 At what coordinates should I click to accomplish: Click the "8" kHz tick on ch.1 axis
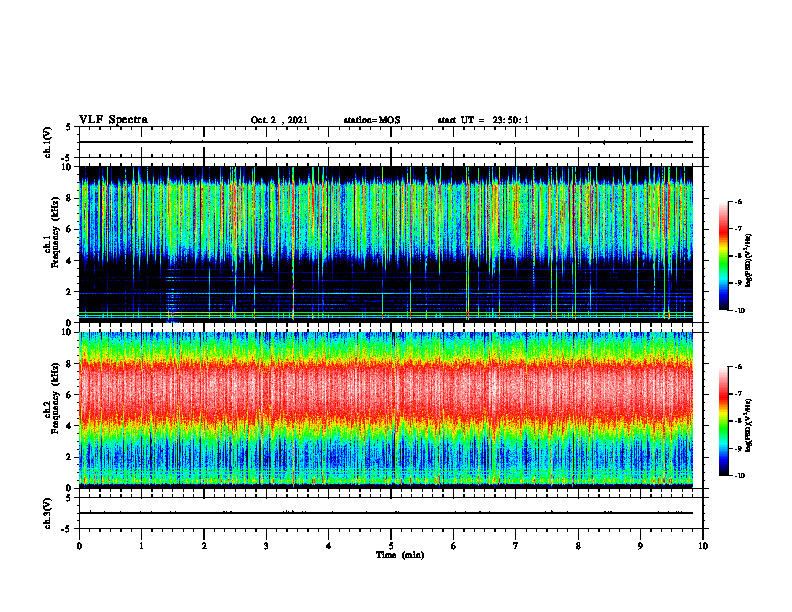click(69, 198)
